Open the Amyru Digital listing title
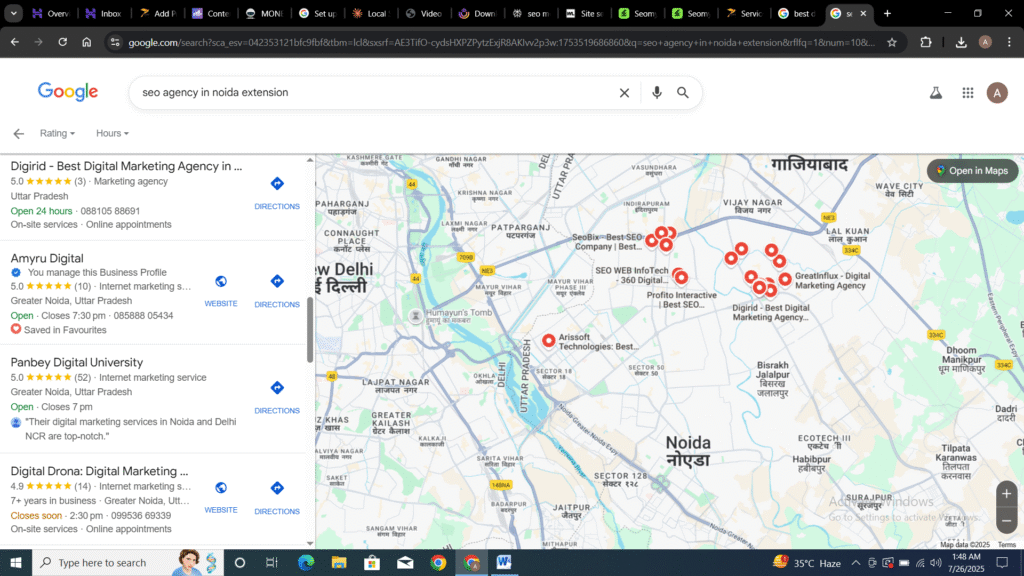The image size is (1024, 576). click(47, 258)
